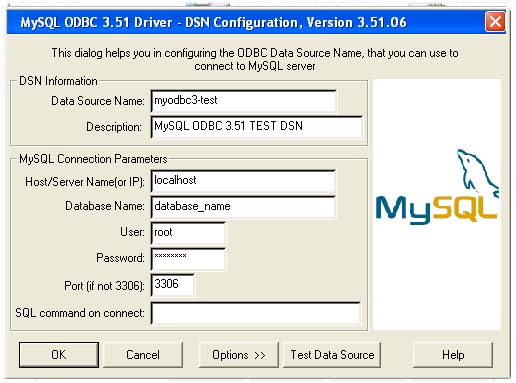Screen dimensions: 516x383
Task: Click Test Data Source button
Action: click(332, 355)
